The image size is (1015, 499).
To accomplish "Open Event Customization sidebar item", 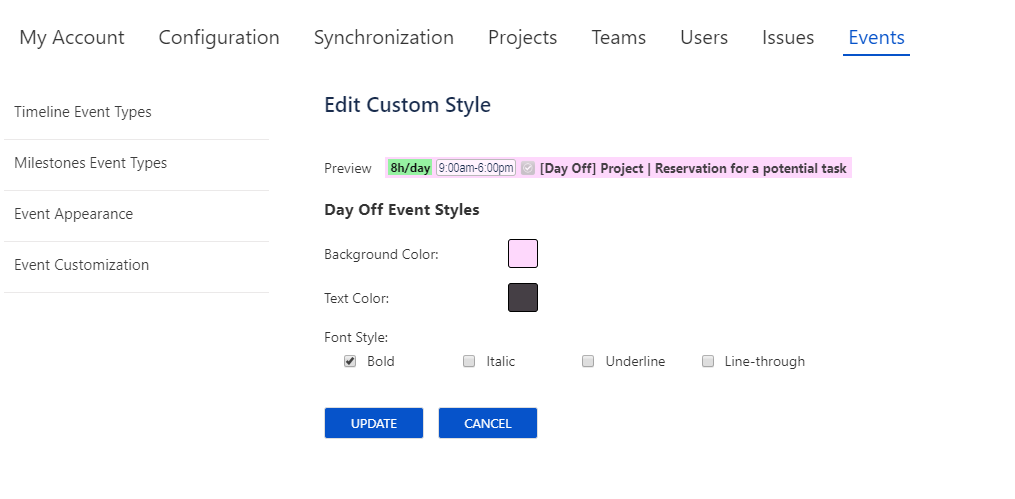I will [82, 265].
